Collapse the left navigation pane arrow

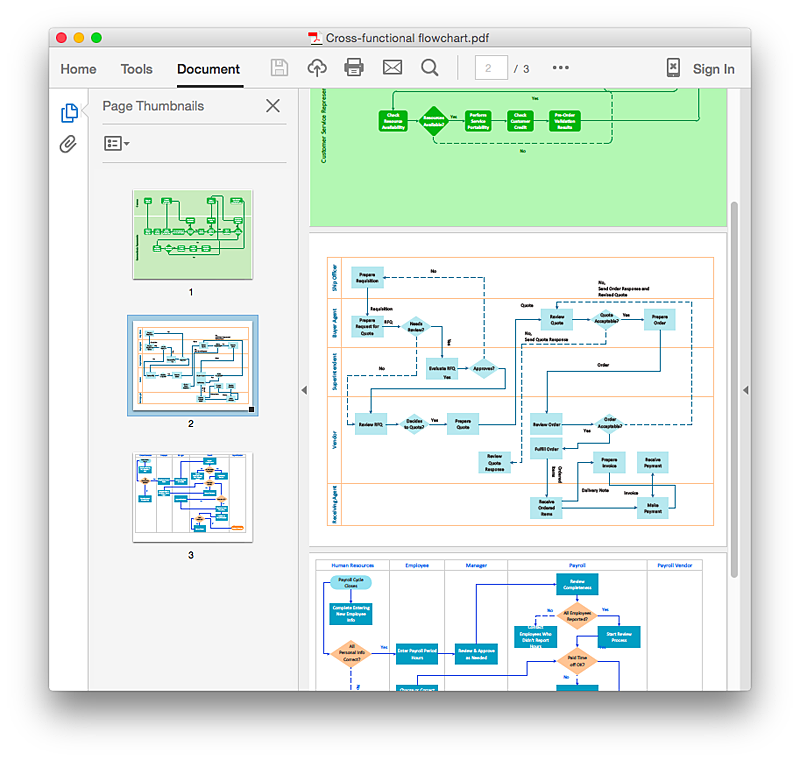point(304,390)
